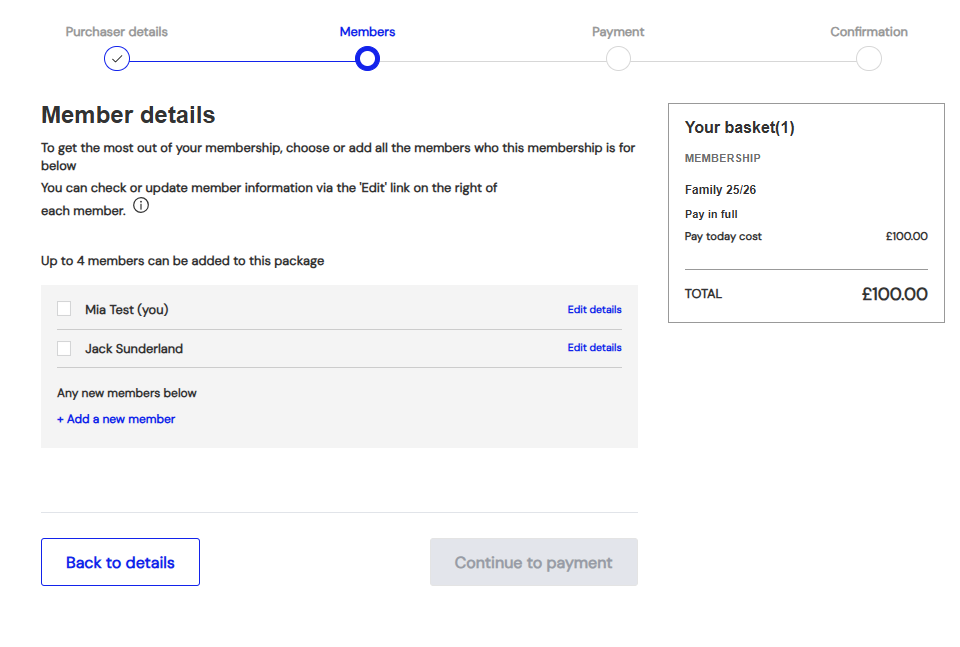The width and height of the screenshot is (960, 647).
Task: Jump to the Payment step label
Action: point(618,32)
